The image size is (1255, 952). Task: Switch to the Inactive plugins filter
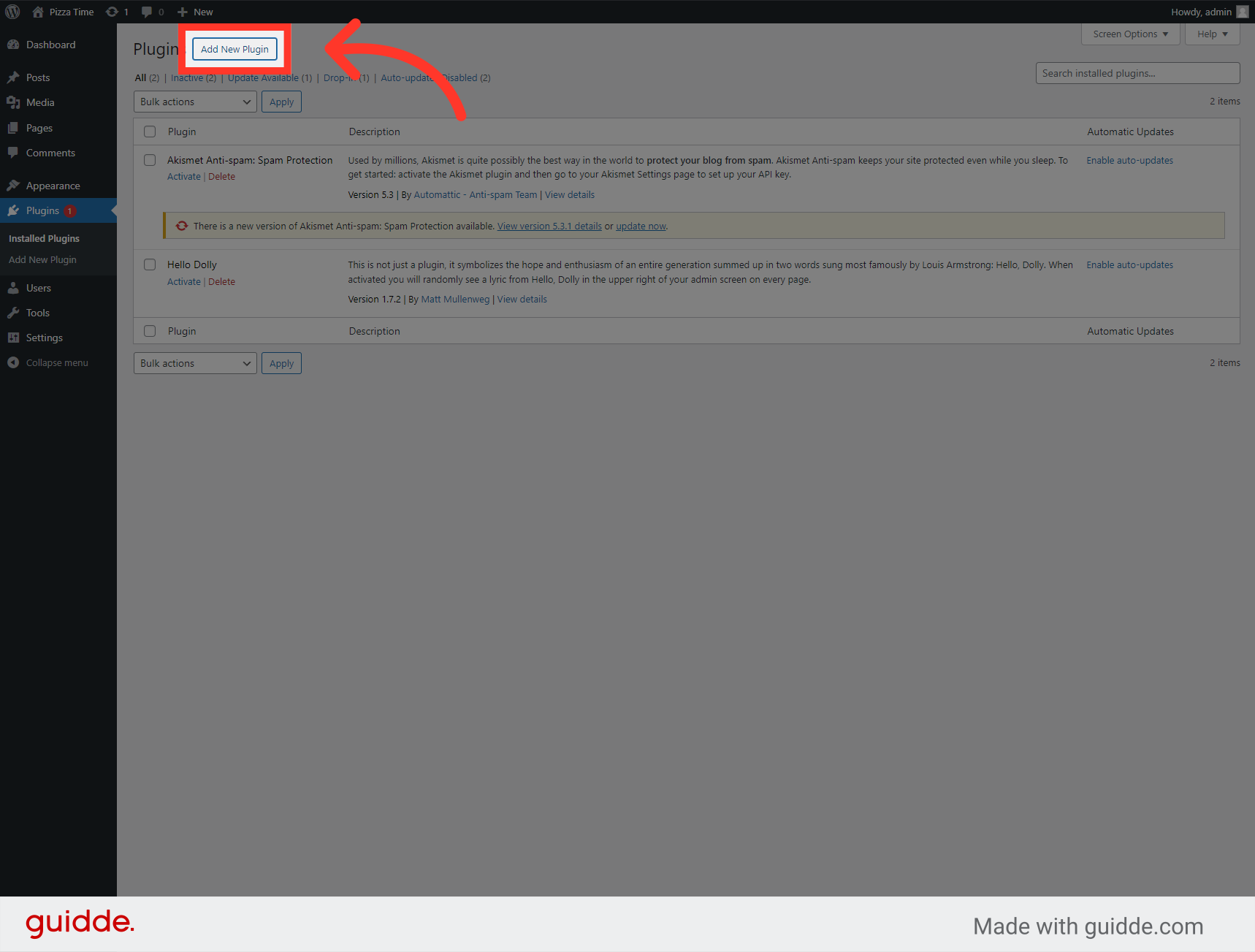click(188, 77)
